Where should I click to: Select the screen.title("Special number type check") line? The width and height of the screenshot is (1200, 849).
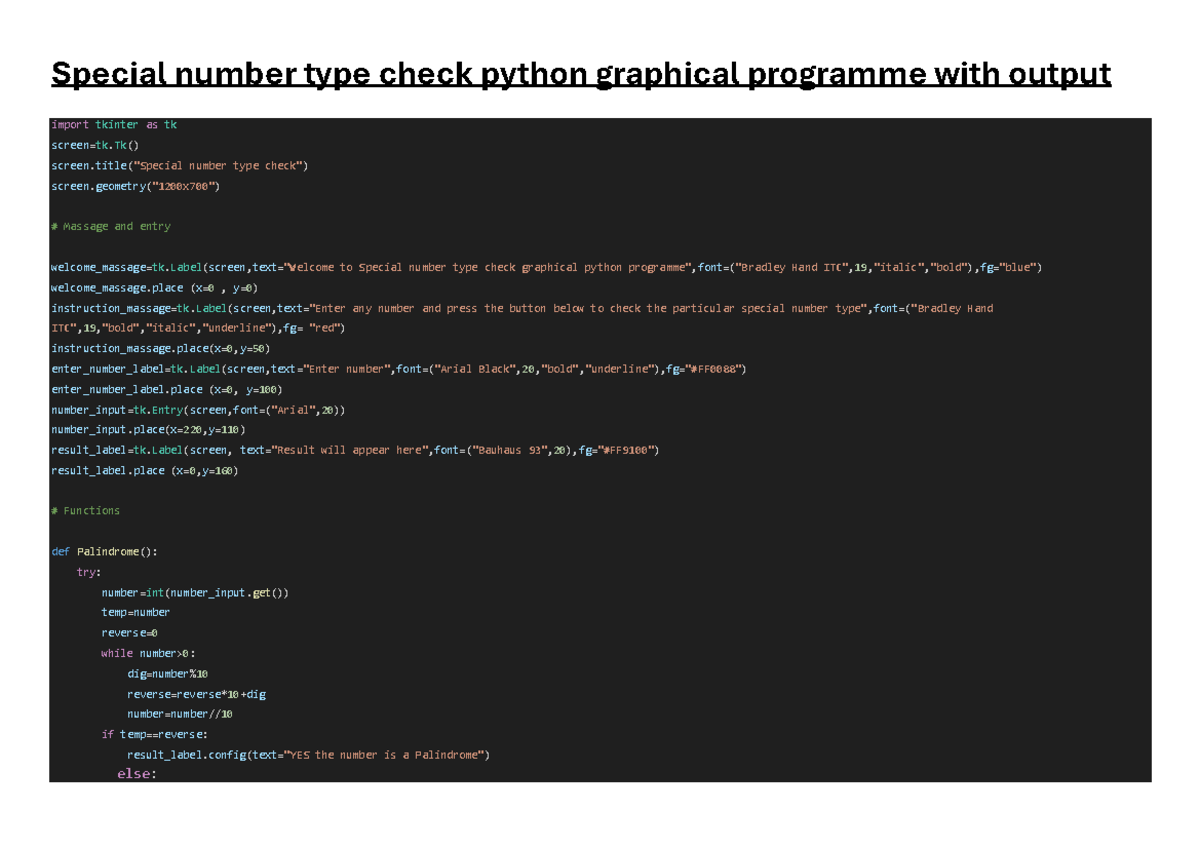[x=180, y=166]
